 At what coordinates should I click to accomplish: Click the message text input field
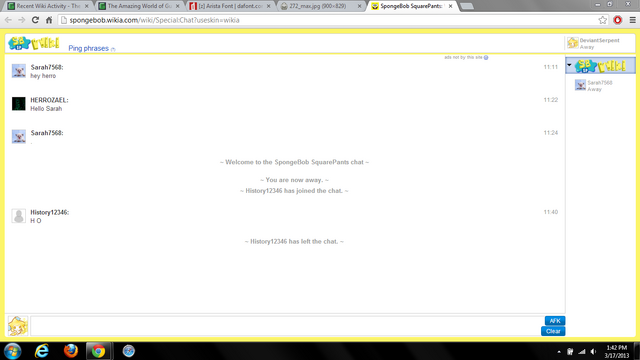[x=286, y=326]
